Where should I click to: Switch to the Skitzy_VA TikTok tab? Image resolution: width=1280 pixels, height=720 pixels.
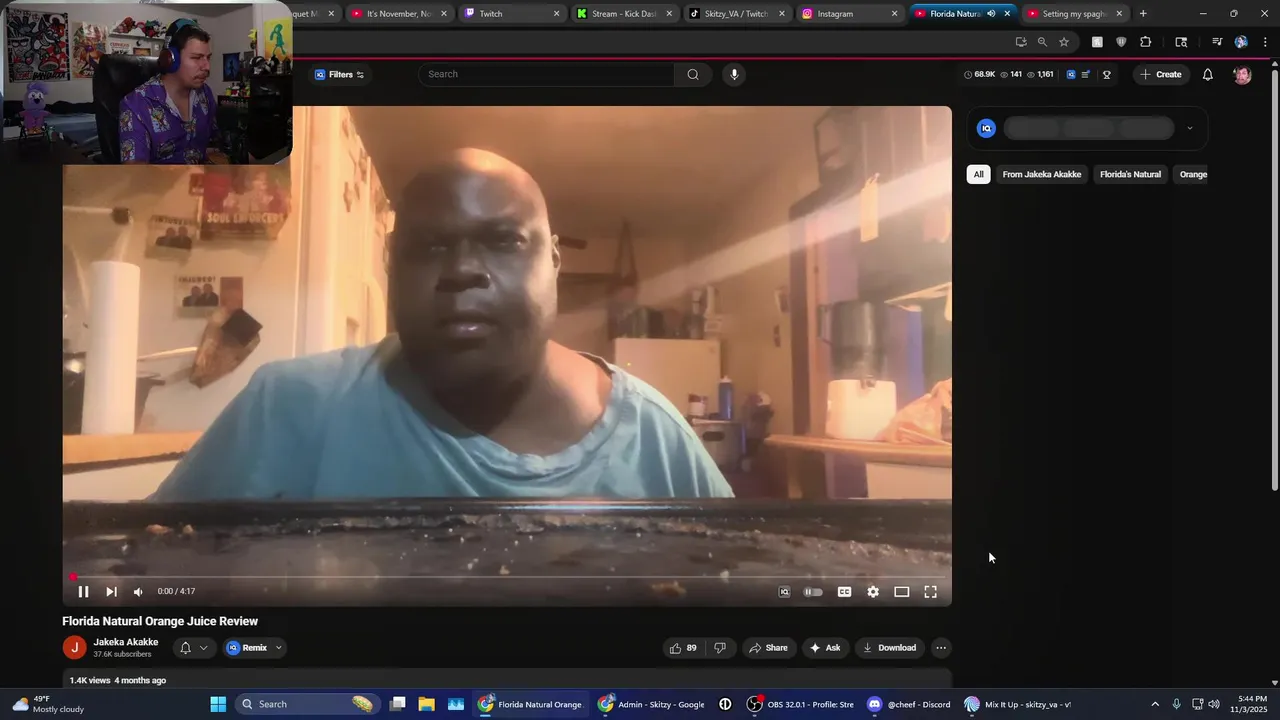[x=736, y=14]
